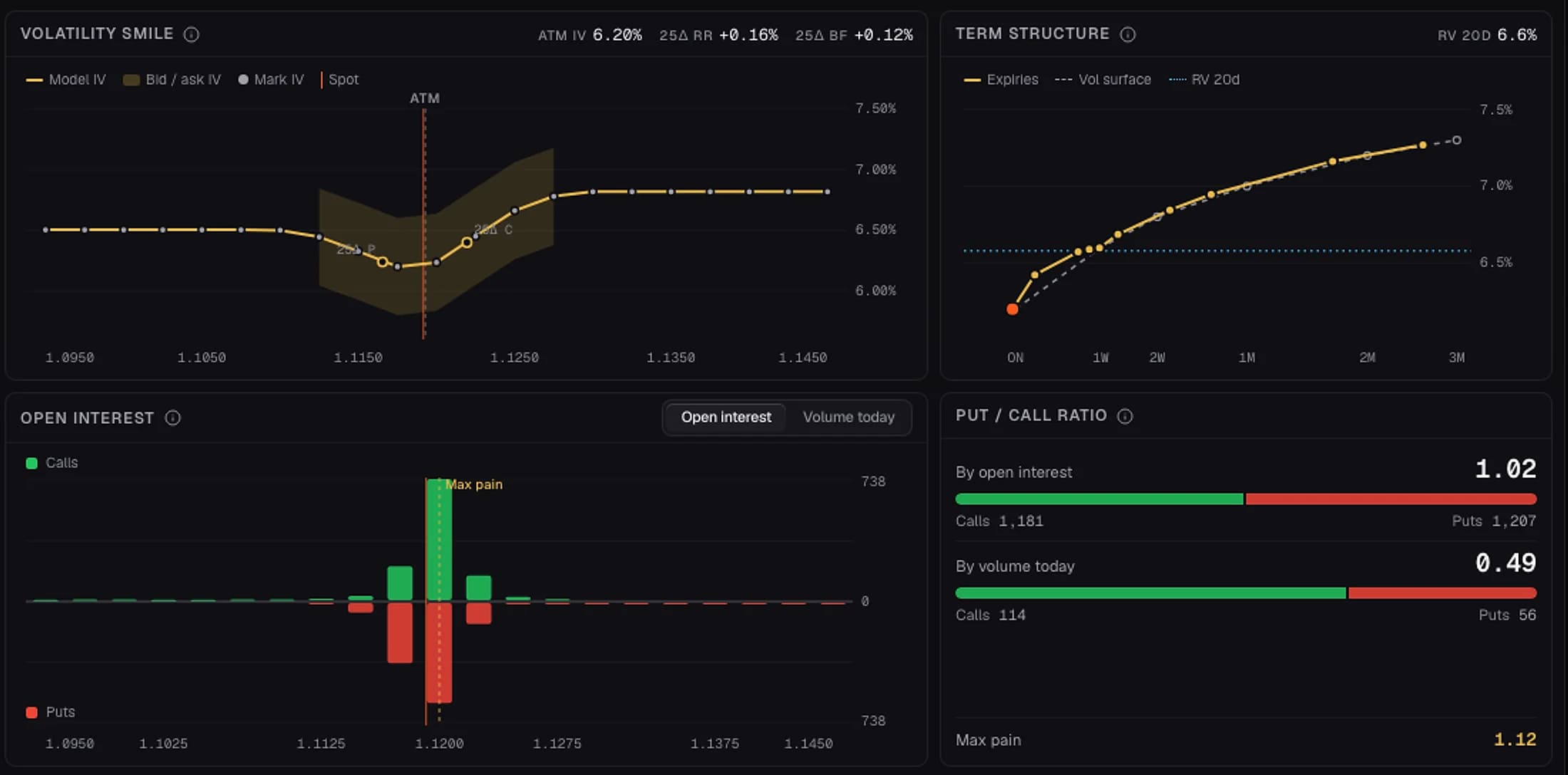1568x775 pixels.
Task: Click the Calls 1,181 label
Action: coord(999,521)
